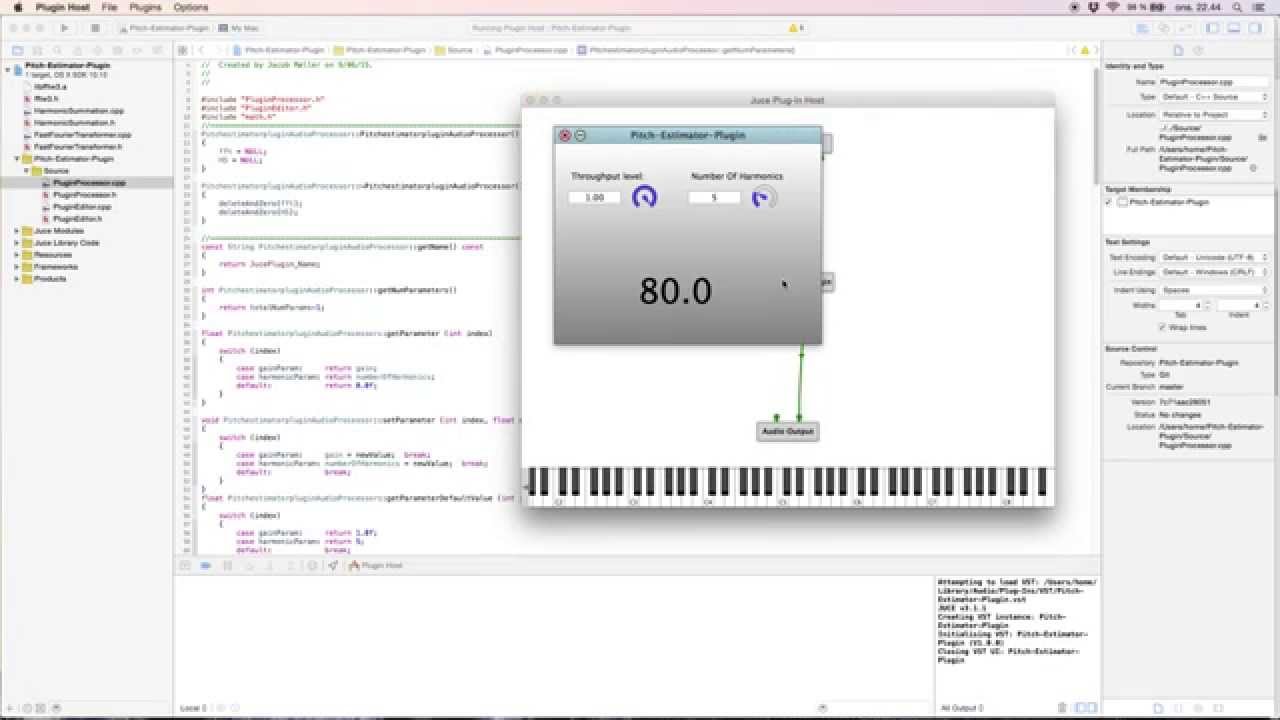Viewport: 1280px width, 720px height.
Task: Click the Xcode Stop button
Action: (95, 28)
